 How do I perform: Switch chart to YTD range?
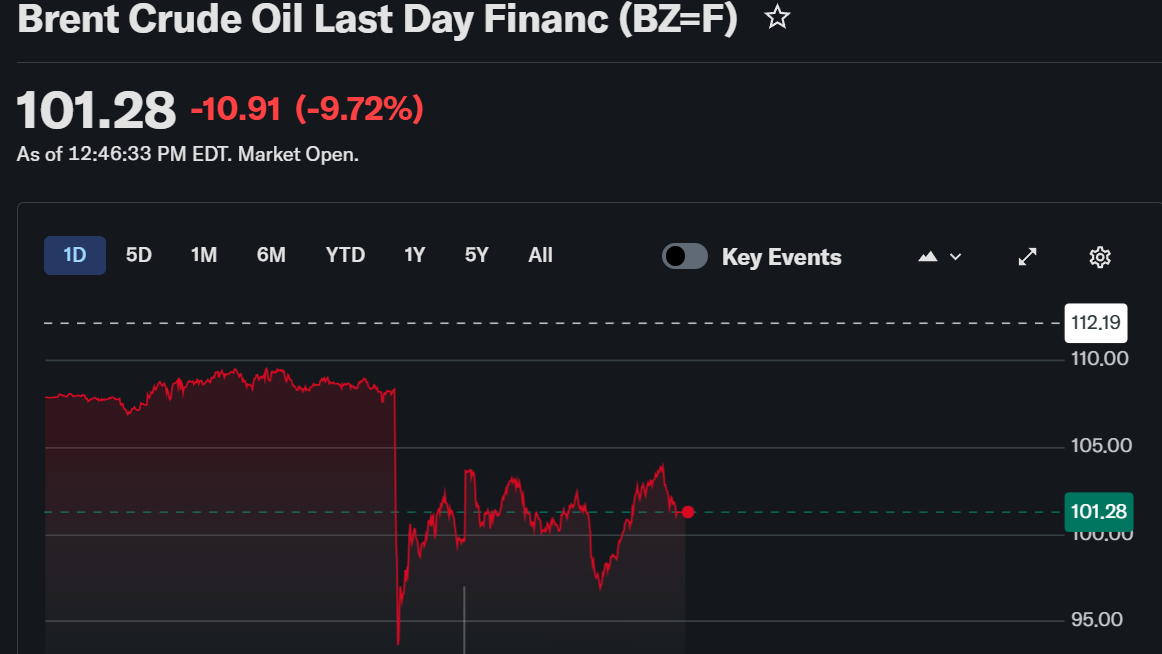345,255
